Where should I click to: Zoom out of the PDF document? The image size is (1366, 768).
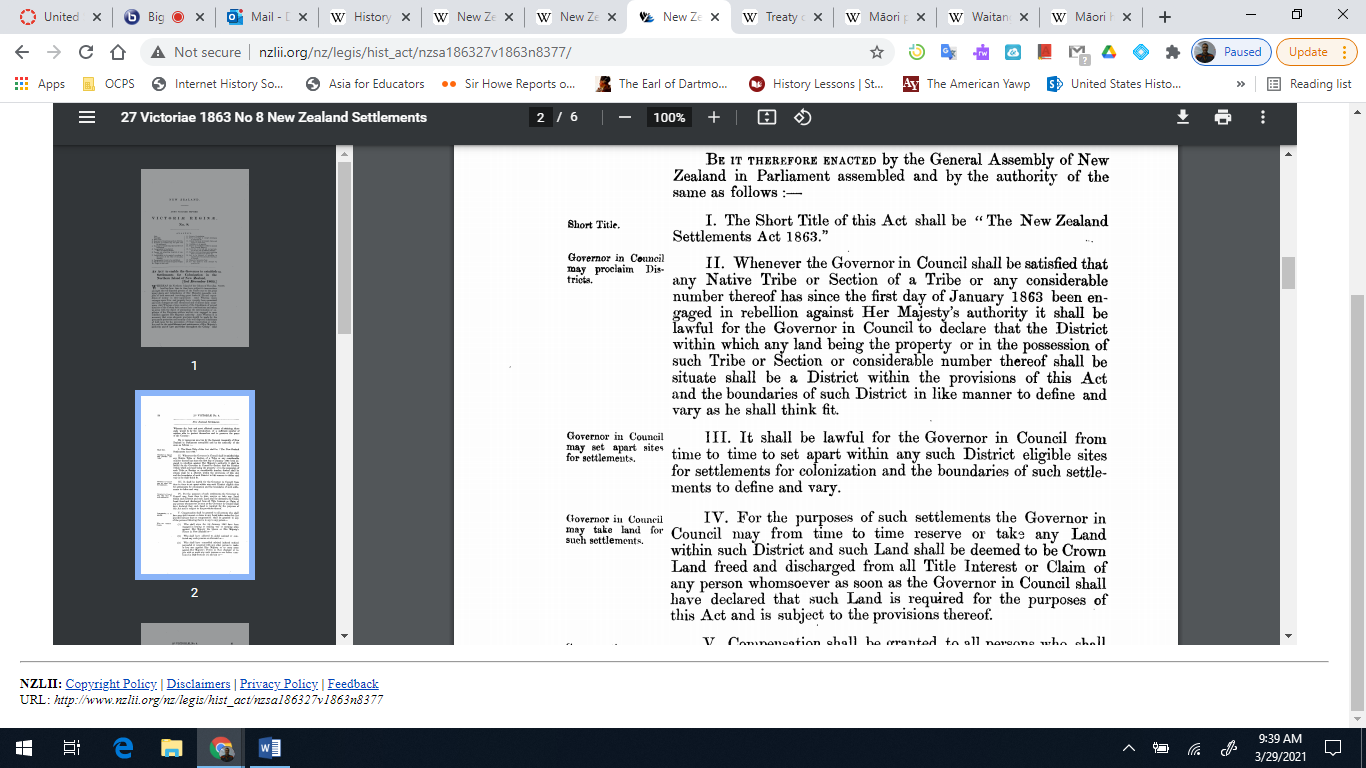click(x=625, y=117)
